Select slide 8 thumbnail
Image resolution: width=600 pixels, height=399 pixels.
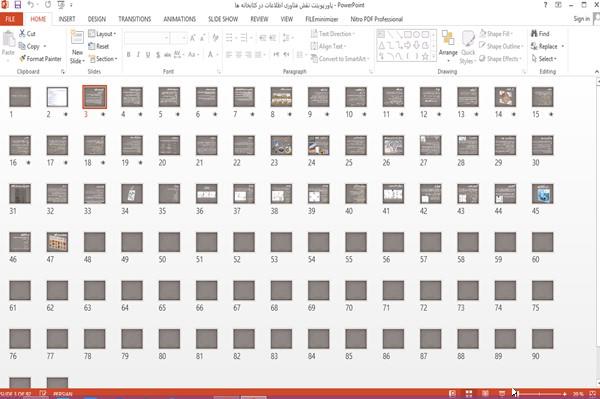(x=281, y=96)
